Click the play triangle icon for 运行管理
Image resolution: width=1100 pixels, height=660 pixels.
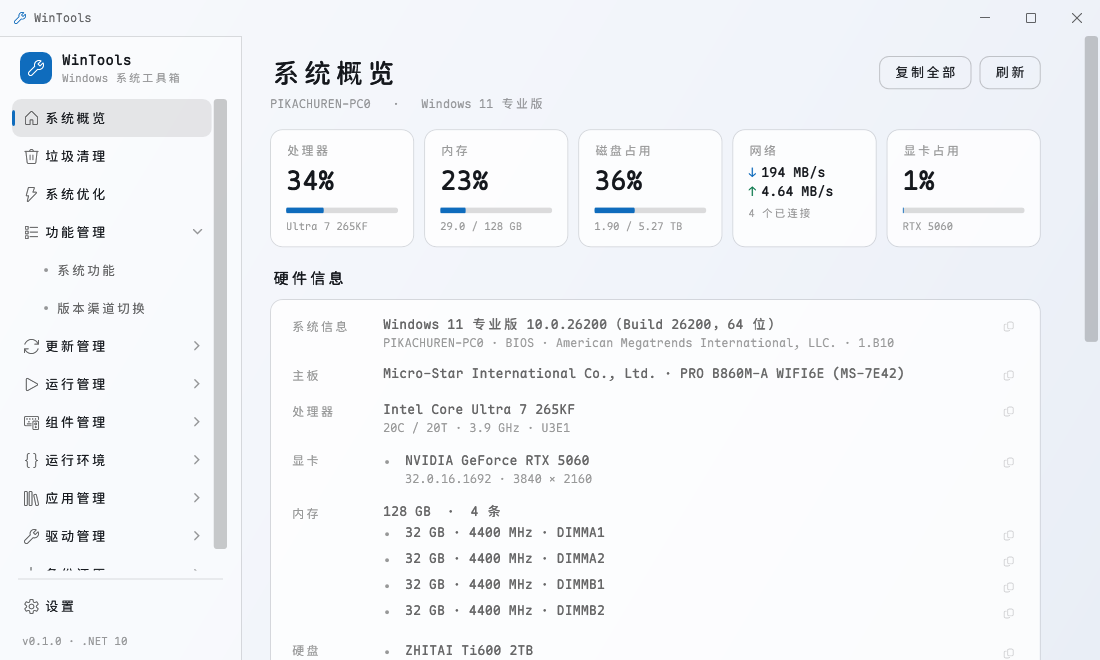tap(32, 384)
